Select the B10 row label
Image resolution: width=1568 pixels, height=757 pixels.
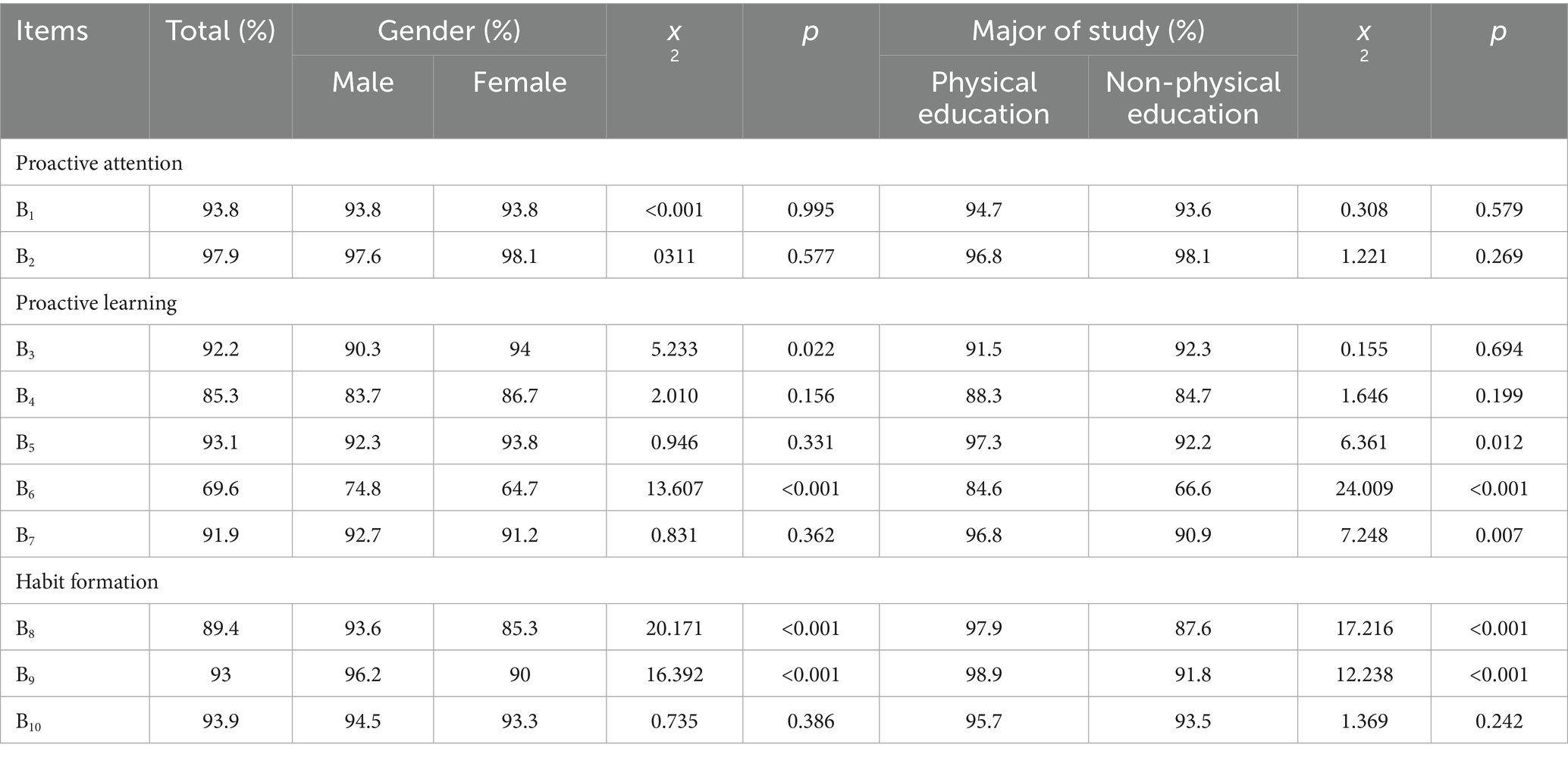29,722
